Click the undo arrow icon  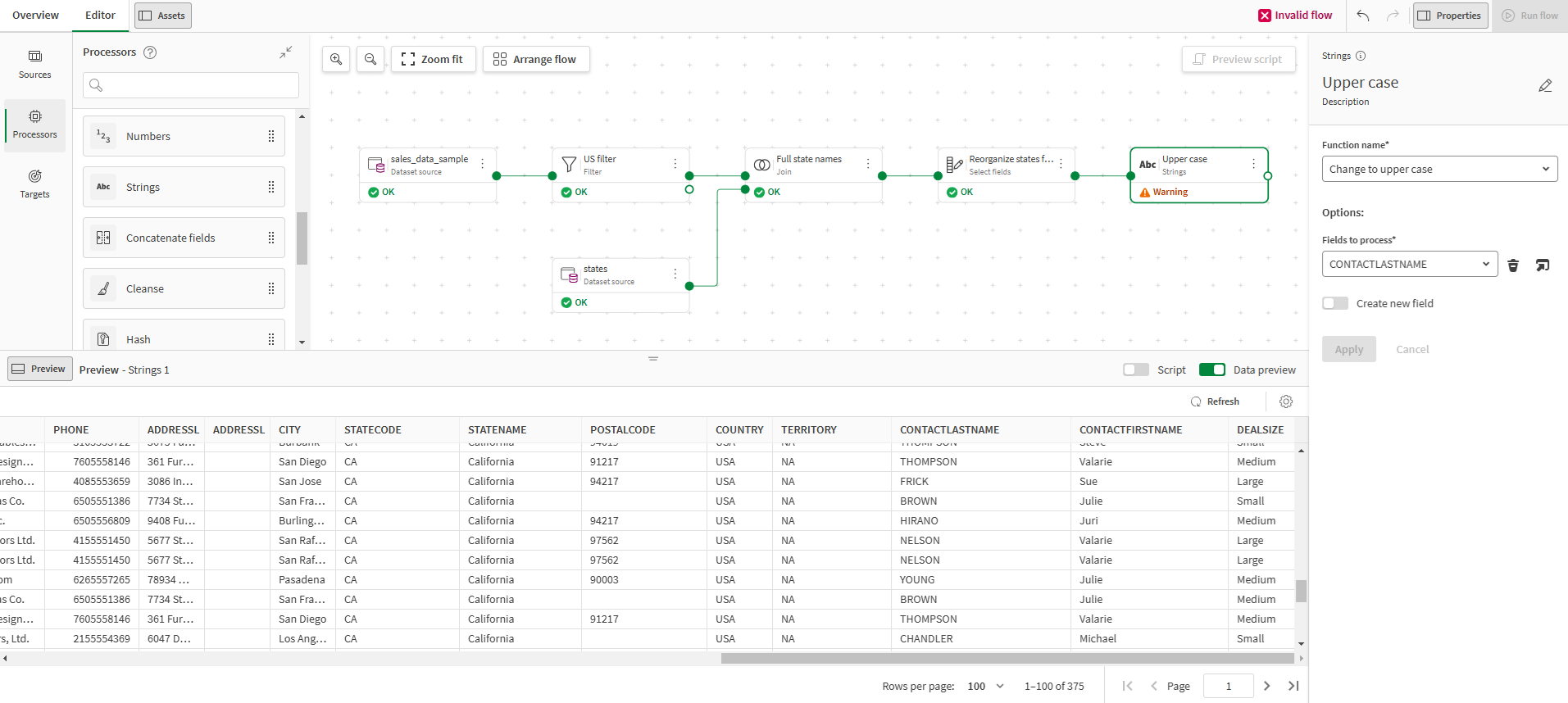[x=1363, y=16]
